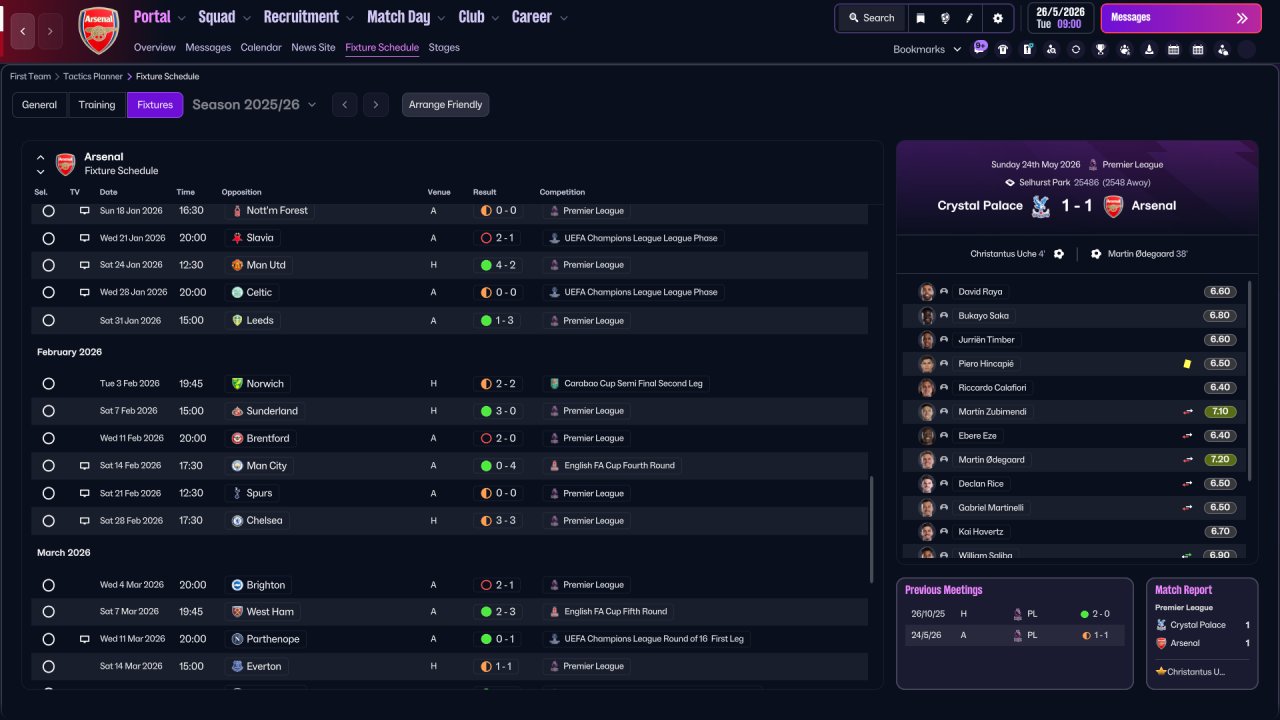1280x720 pixels.
Task: Click the circular arrows shortcut icon
Action: tap(1076, 49)
